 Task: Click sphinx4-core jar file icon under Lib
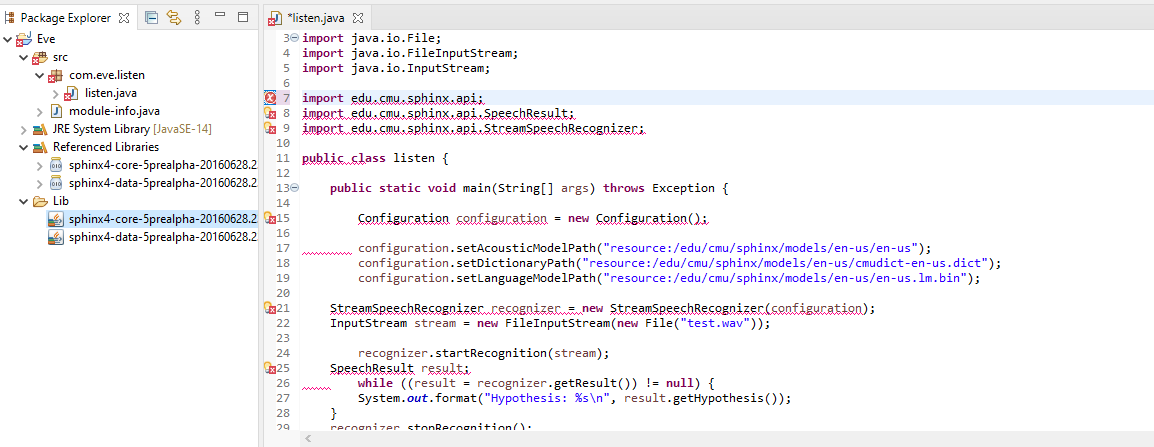point(56,219)
